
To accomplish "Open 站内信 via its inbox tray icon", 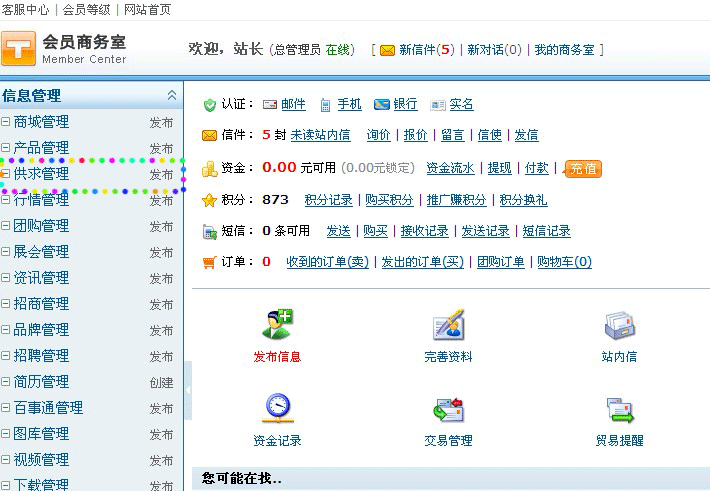I will (620, 325).
